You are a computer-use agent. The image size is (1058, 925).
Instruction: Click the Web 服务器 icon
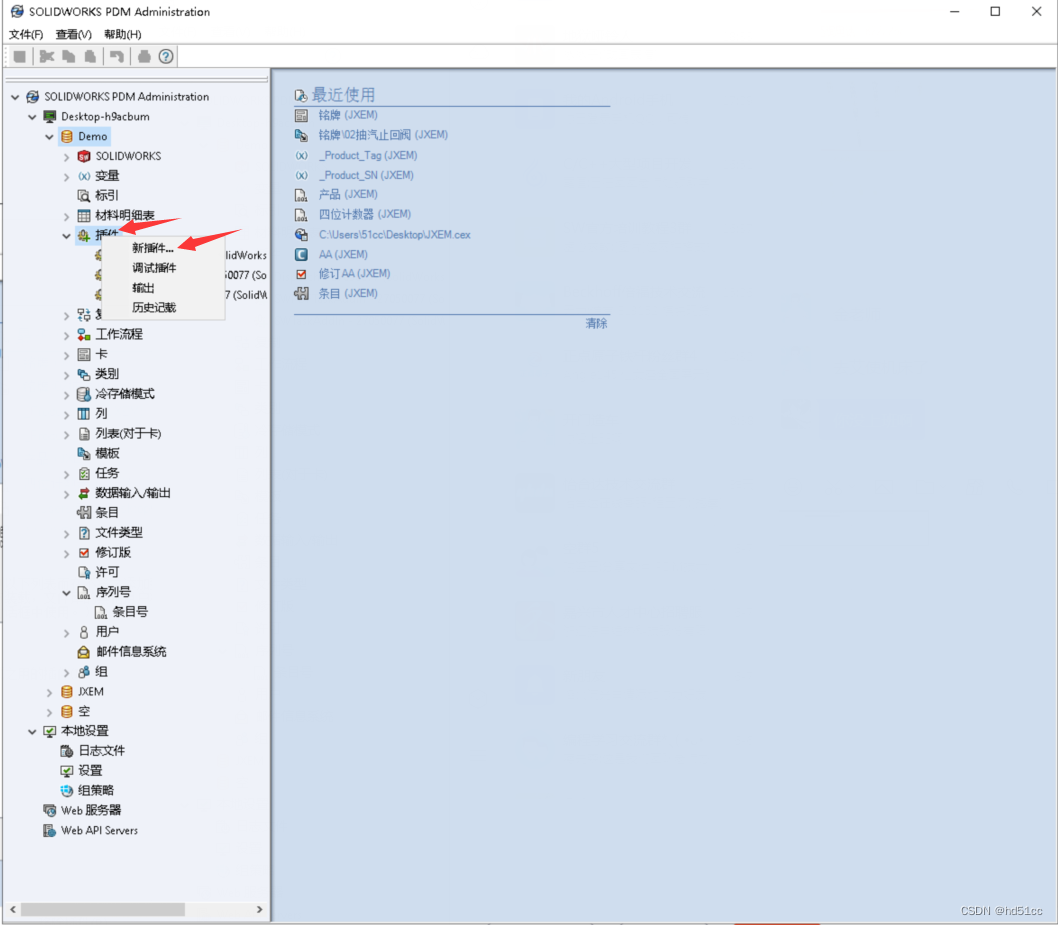pos(49,810)
